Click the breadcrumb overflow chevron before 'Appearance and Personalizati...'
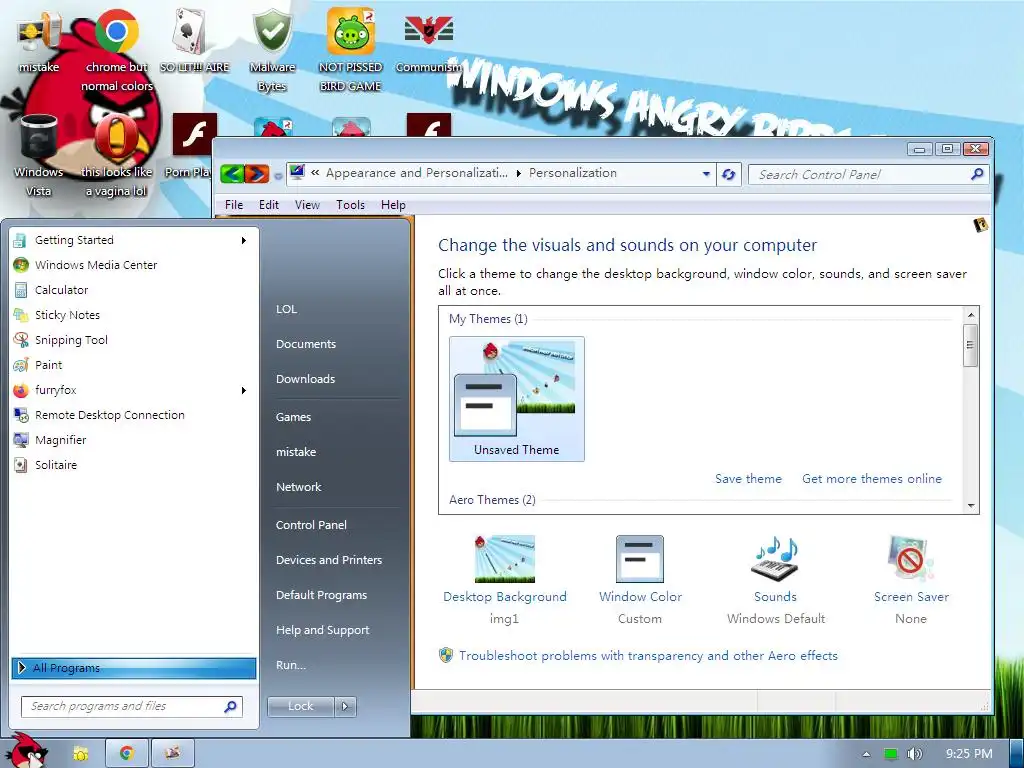The height and width of the screenshot is (768, 1024). (x=315, y=173)
